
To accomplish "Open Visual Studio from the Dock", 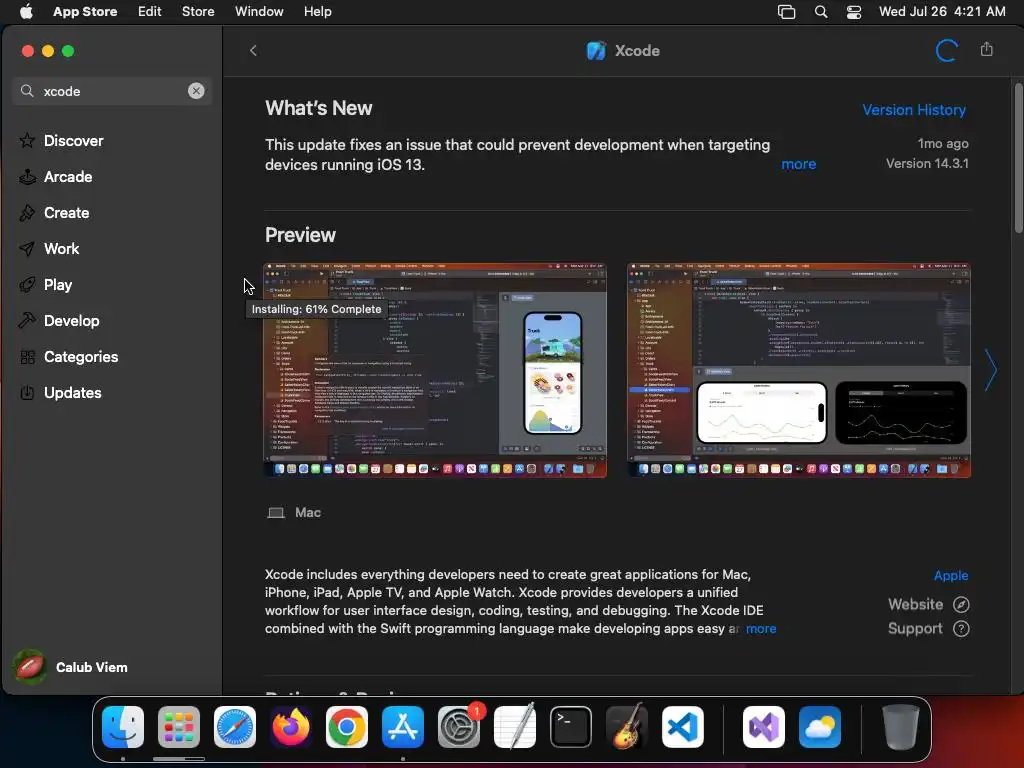I will pyautogui.click(x=763, y=727).
